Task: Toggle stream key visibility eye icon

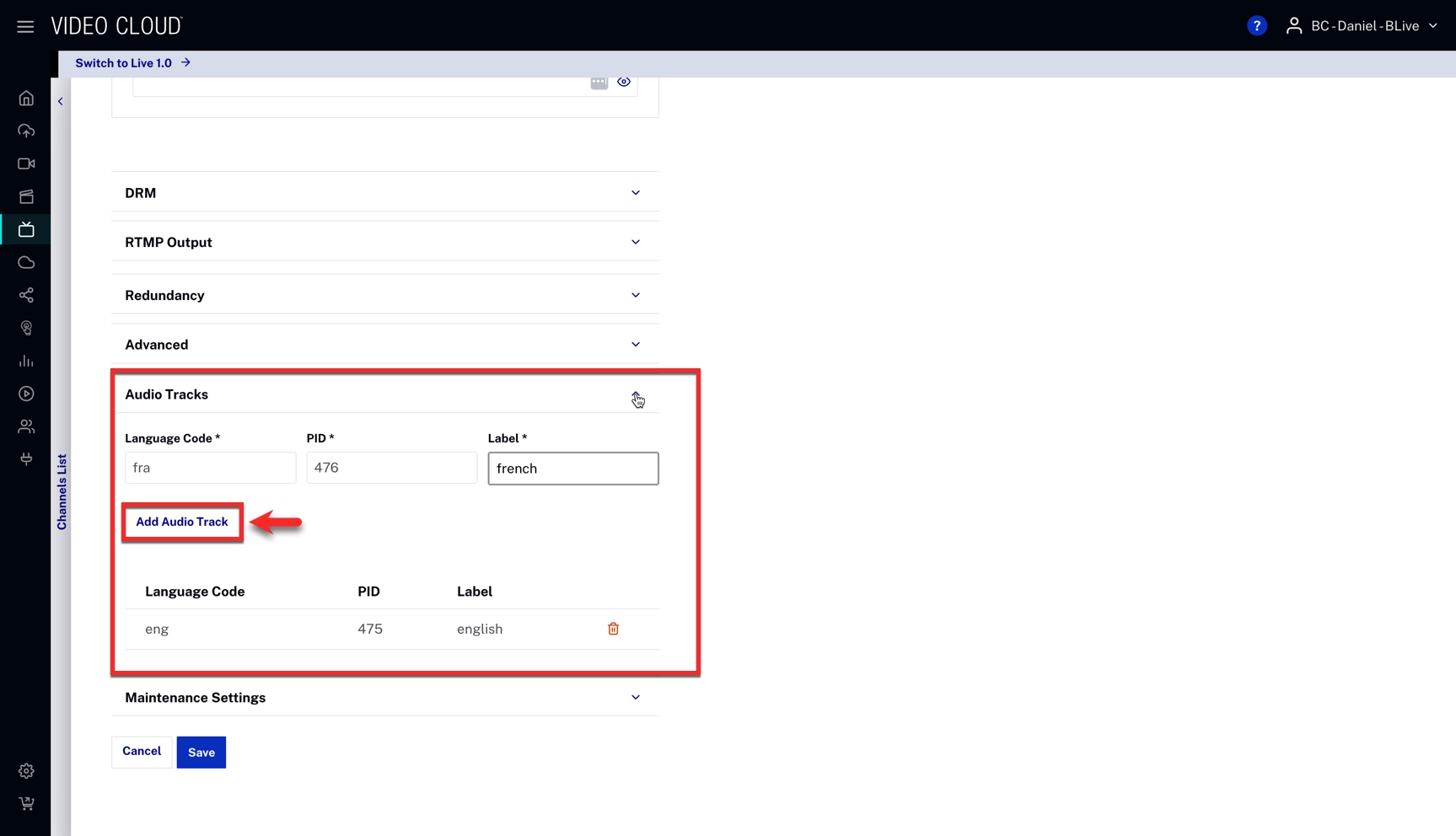Action: [x=624, y=82]
